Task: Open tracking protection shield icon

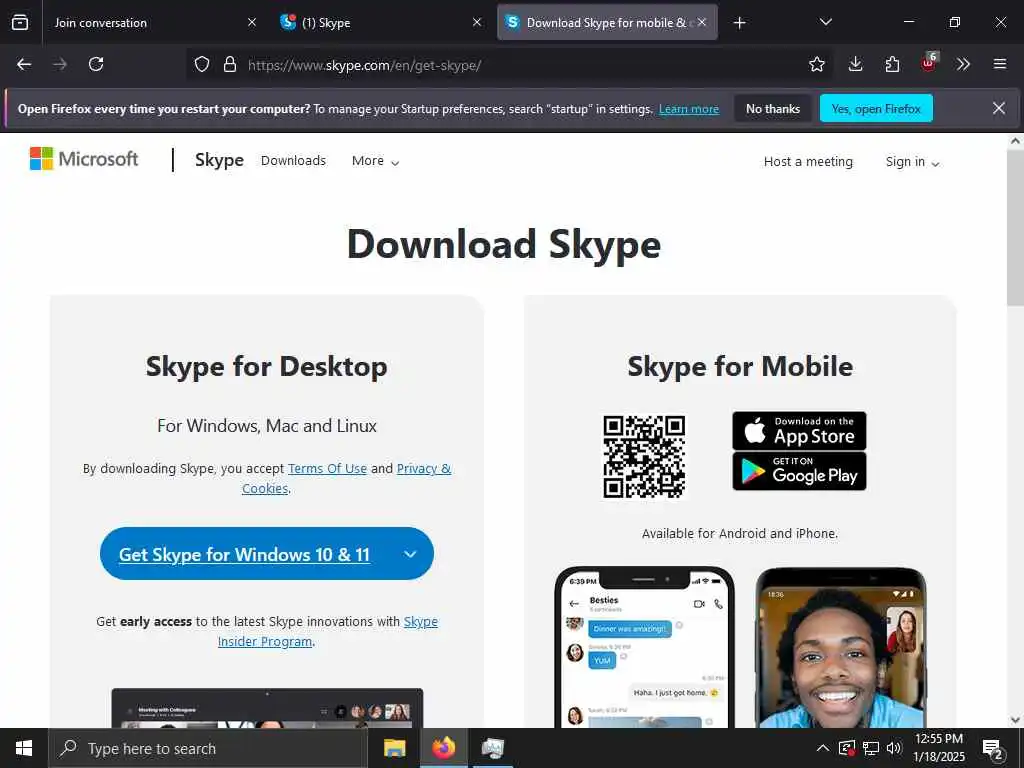Action: coord(202,64)
